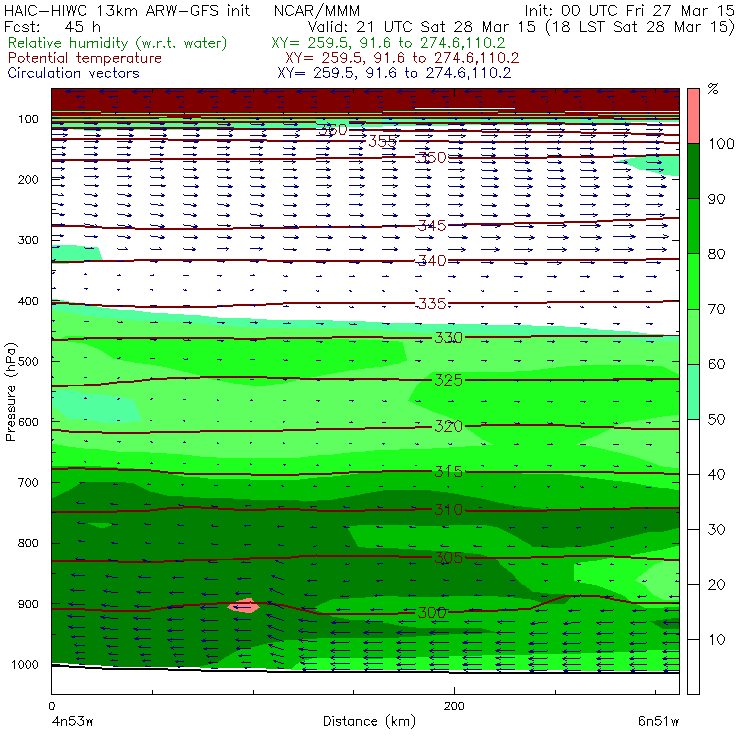
Task: Pick the darkest green 90–100% colorbar segment
Action: [x=693, y=171]
